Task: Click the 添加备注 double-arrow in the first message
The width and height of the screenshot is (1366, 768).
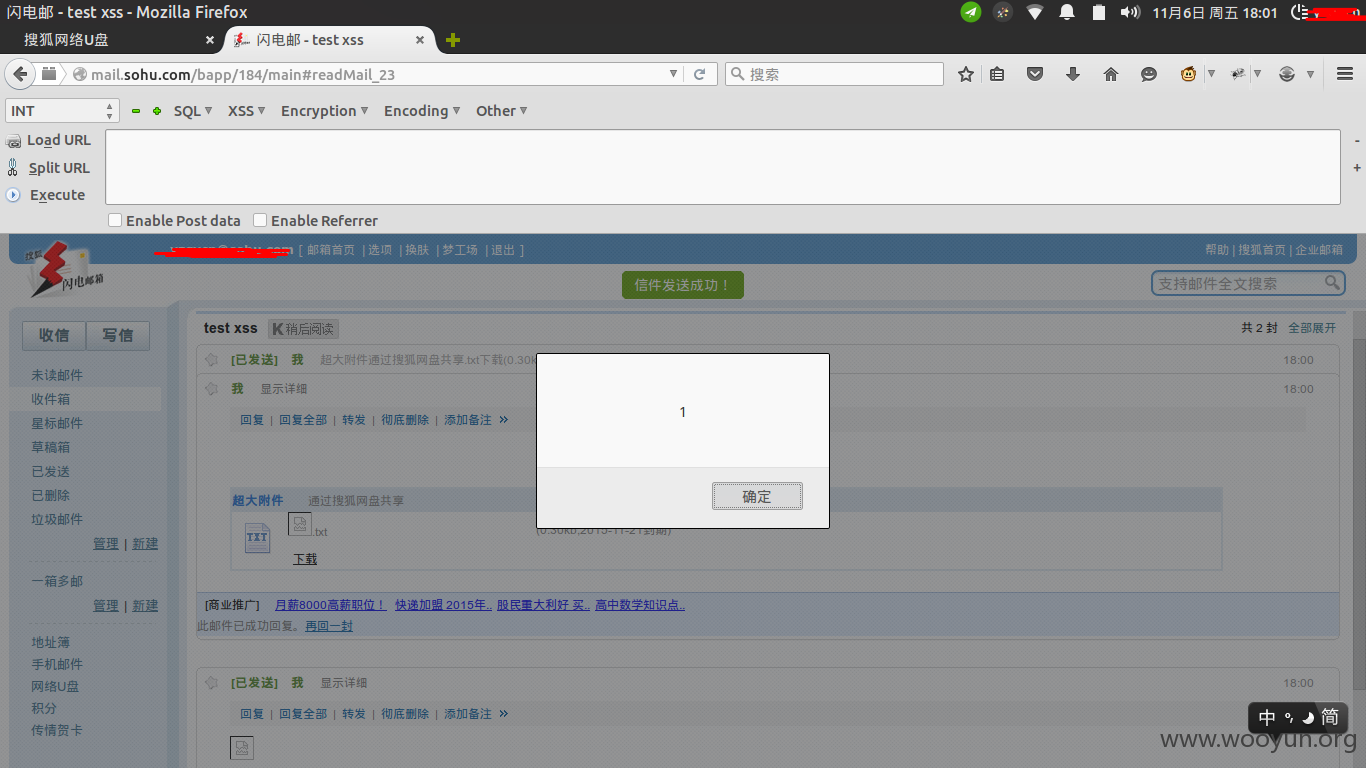Action: click(503, 420)
